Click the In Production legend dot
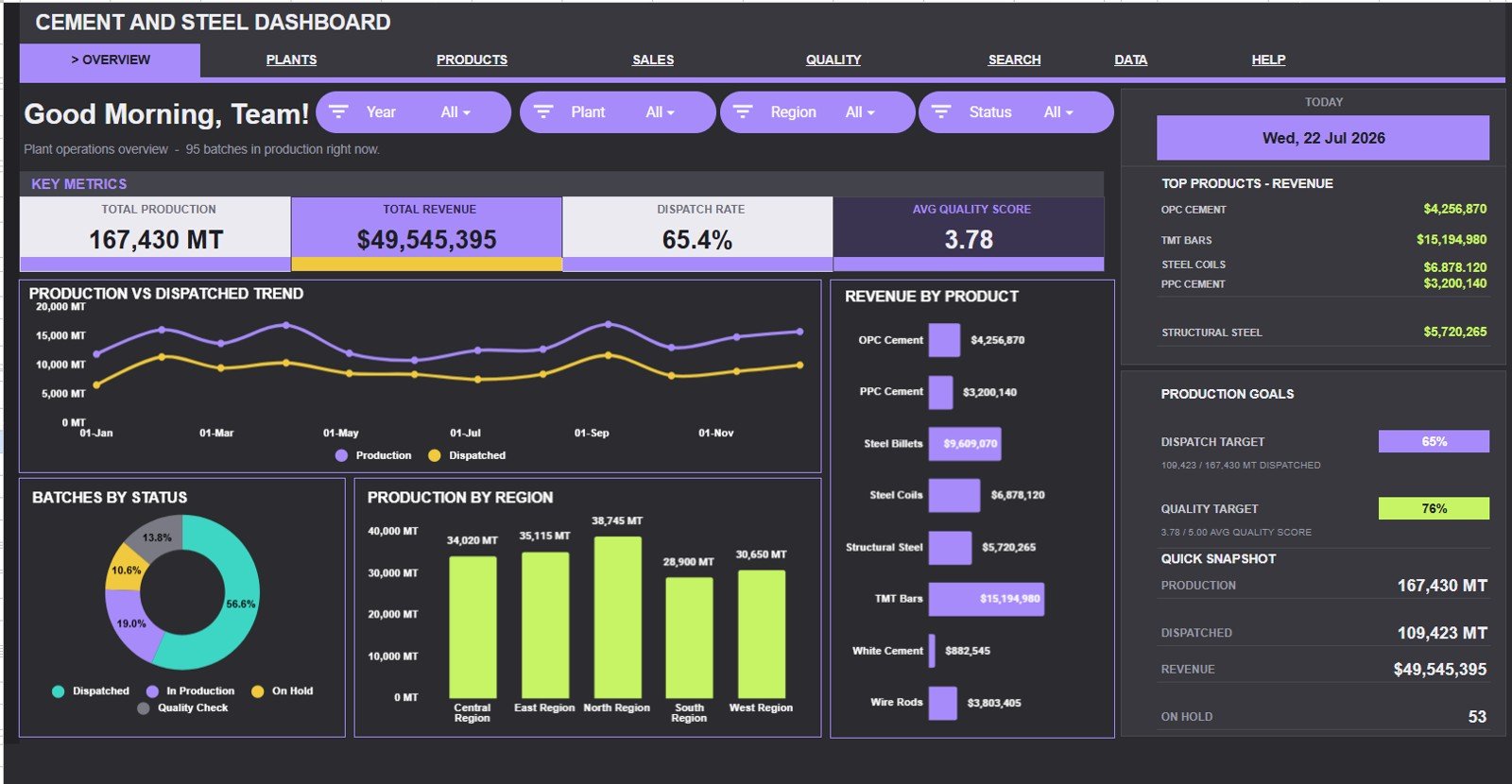 click(x=152, y=691)
